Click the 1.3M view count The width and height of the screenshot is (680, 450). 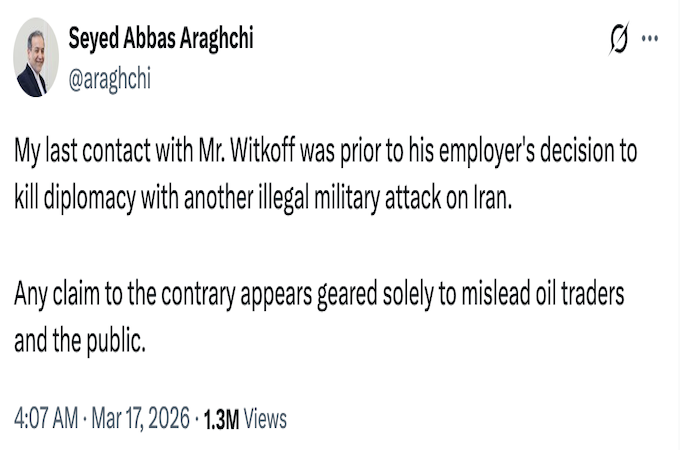[x=221, y=419]
